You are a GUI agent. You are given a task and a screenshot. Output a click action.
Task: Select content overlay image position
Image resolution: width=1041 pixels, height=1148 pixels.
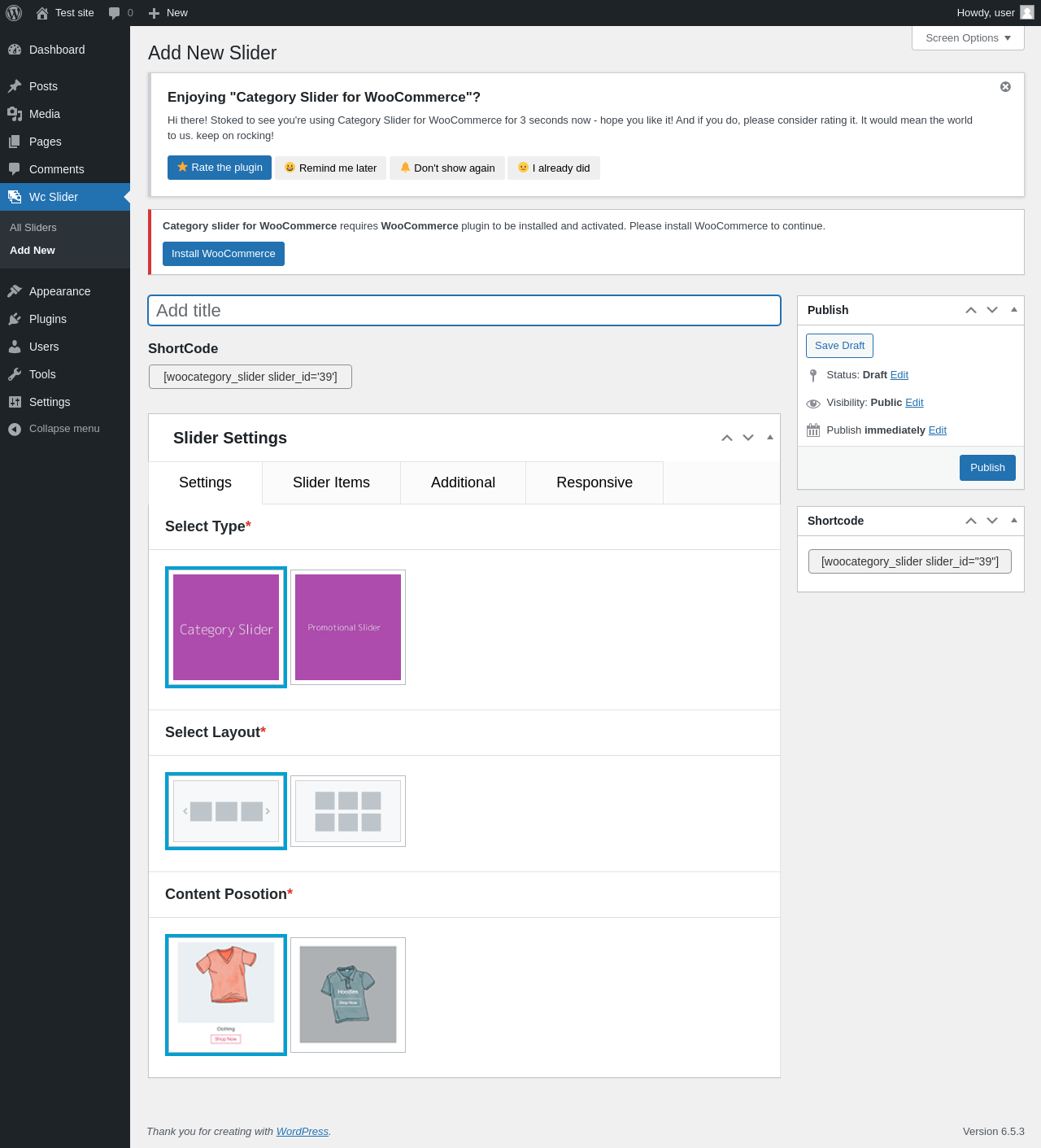(x=348, y=995)
